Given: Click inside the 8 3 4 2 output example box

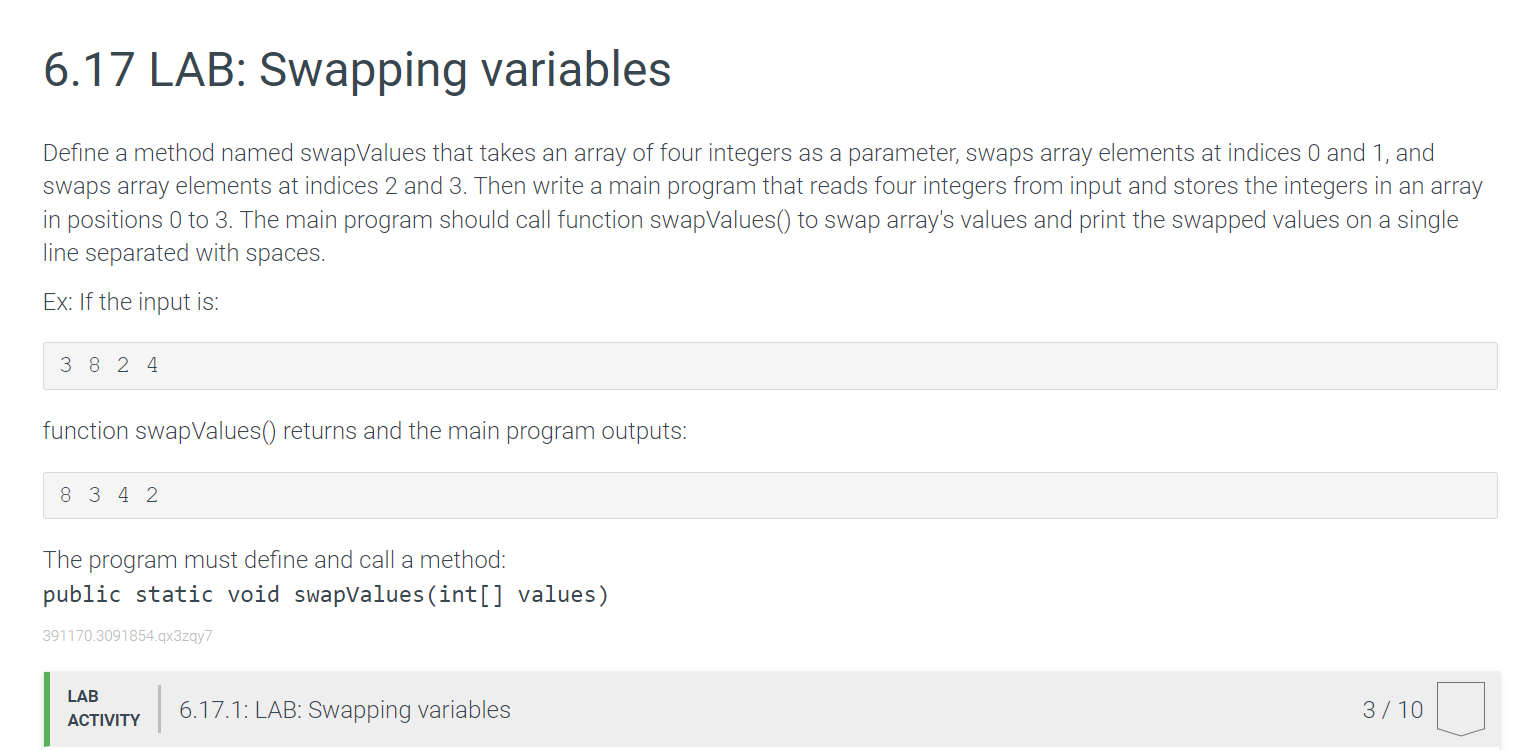Looking at the screenshot, I should coord(770,495).
